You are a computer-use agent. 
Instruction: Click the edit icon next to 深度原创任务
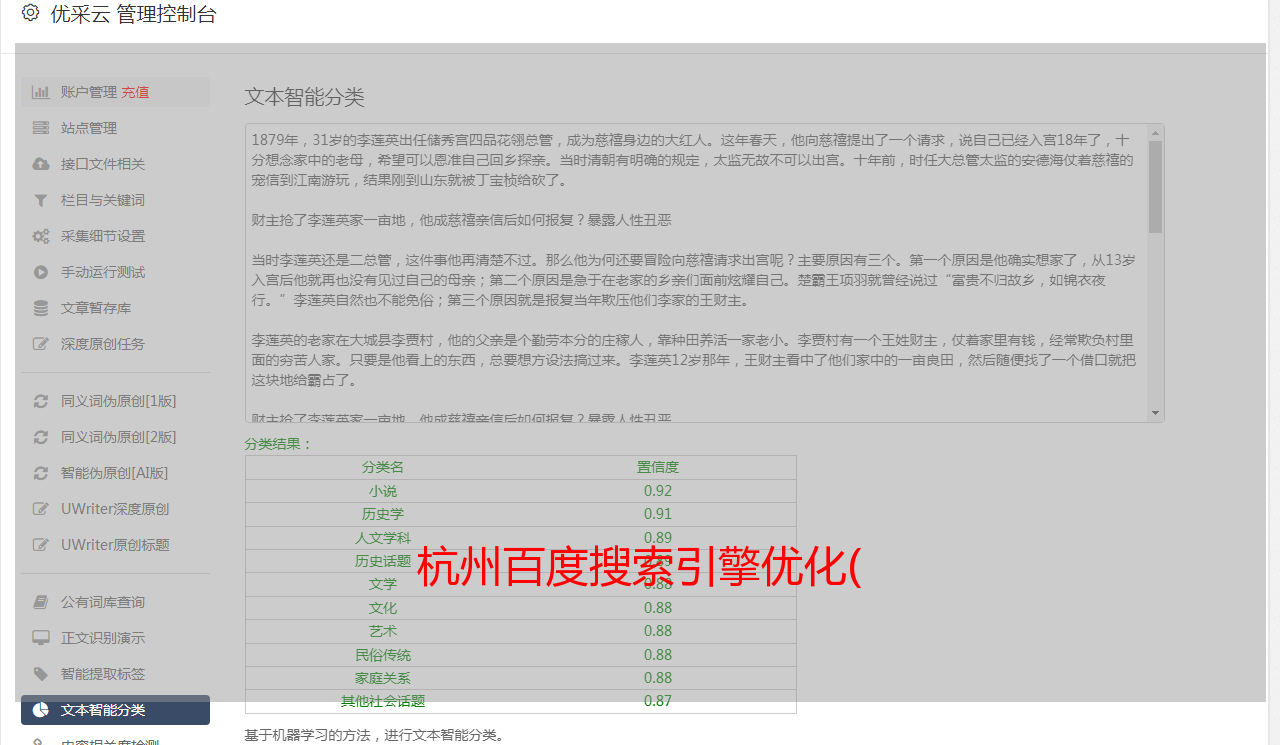point(40,344)
